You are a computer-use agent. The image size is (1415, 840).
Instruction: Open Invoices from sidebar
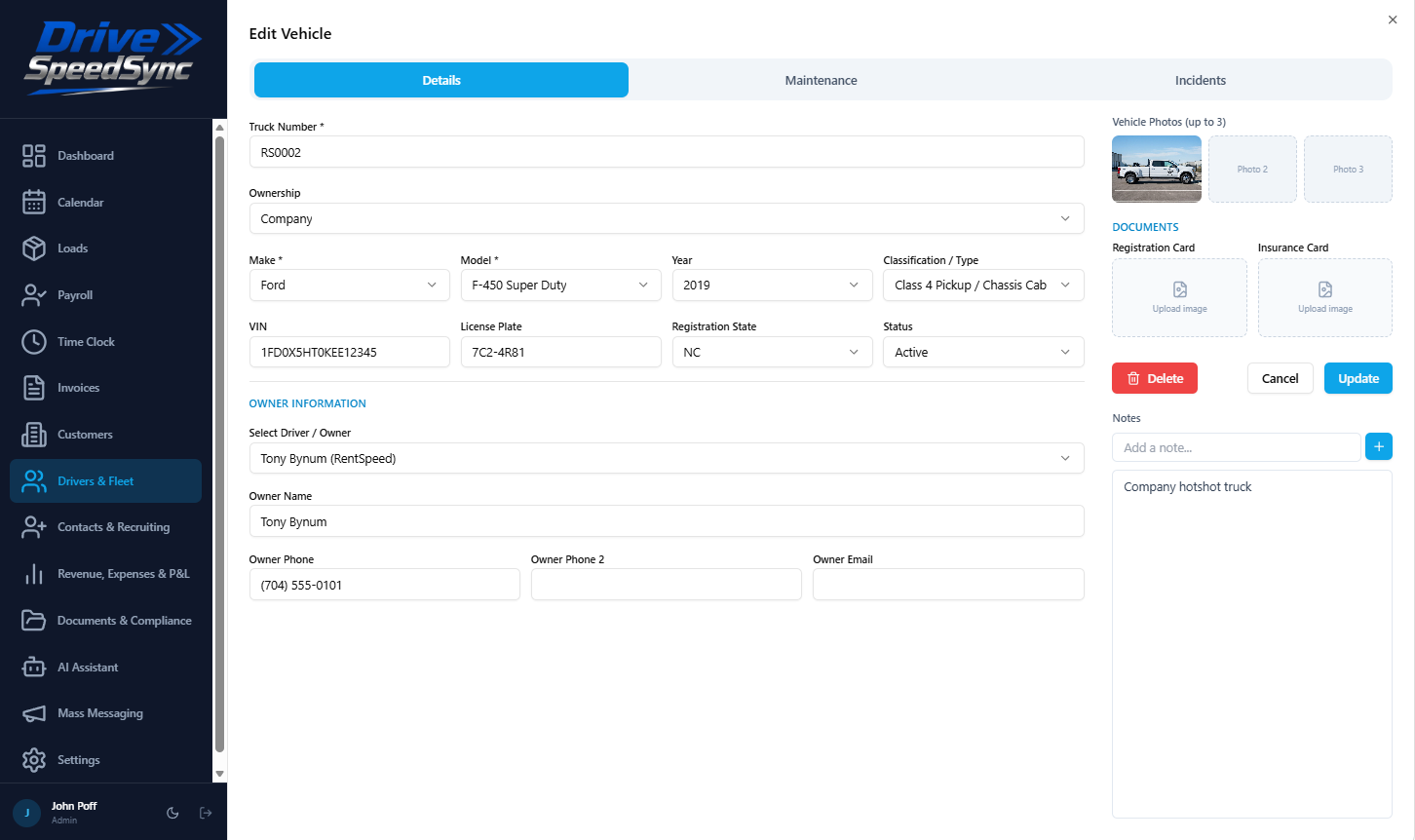pyautogui.click(x=105, y=388)
